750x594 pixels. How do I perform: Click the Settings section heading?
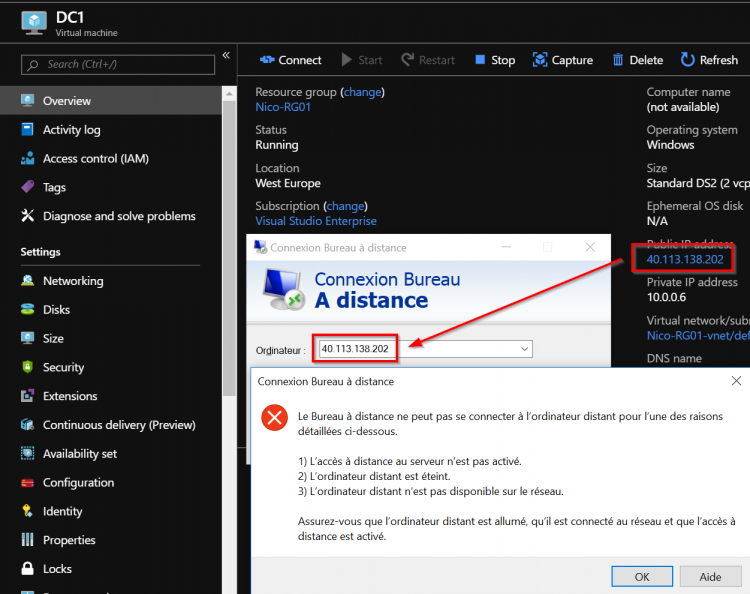pyautogui.click(x=40, y=252)
